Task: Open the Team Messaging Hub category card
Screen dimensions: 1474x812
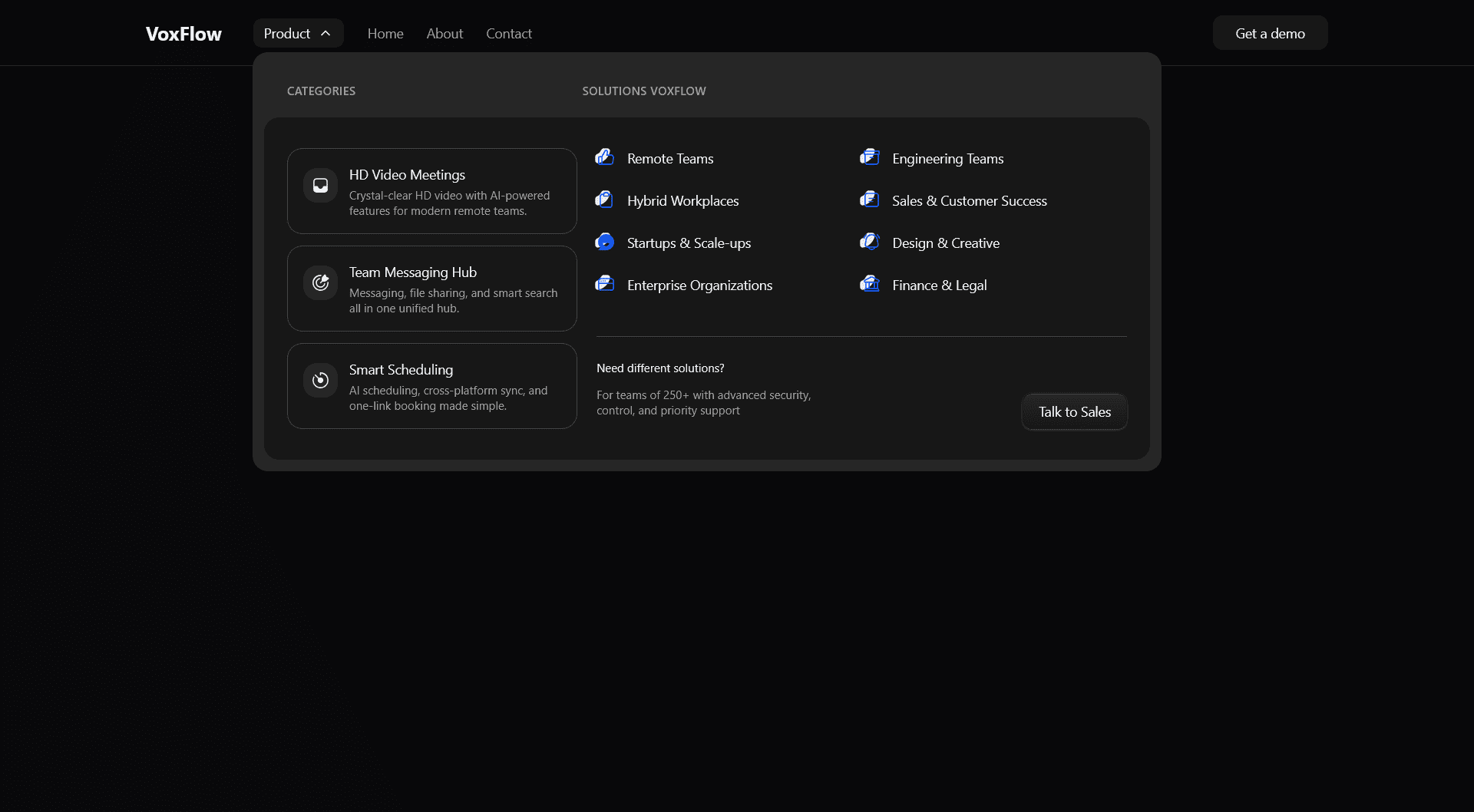Action: (x=431, y=289)
